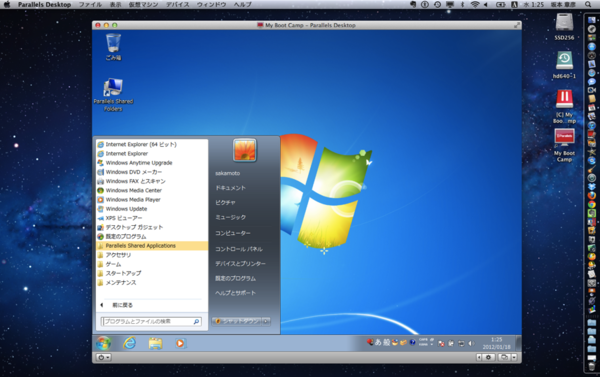Screen dimensions: 600x377
Task: Open ドキュメント from Start menu right pane
Action: click(x=230, y=188)
